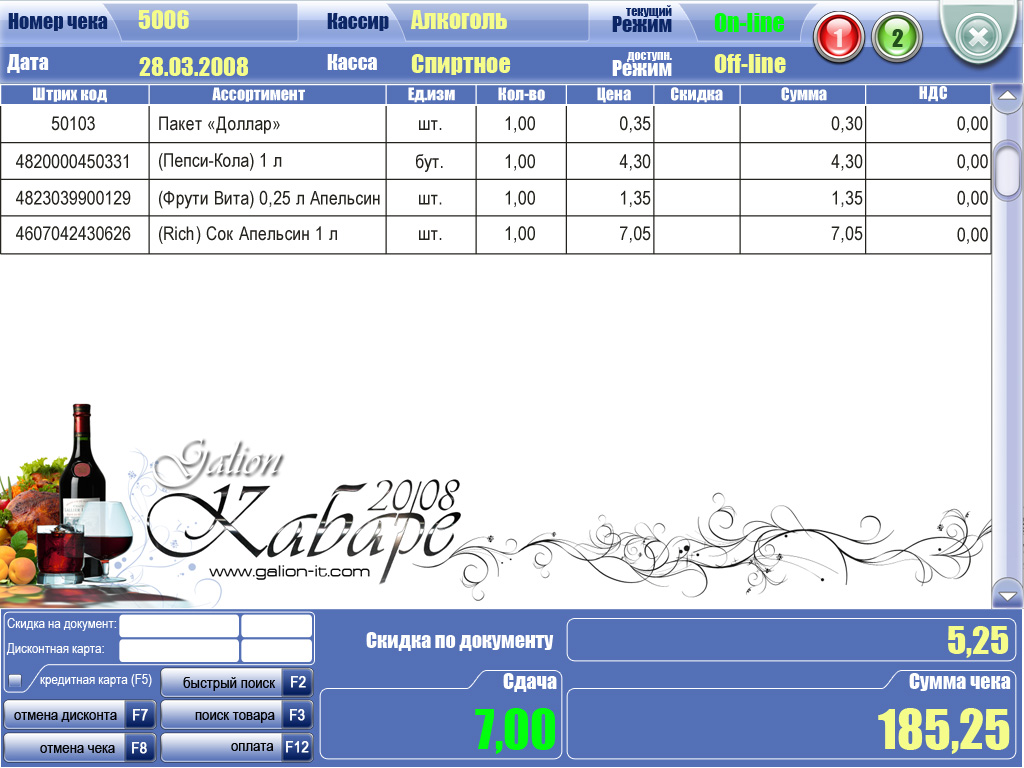Click the green round button 2
This screenshot has height=768, width=1024.
click(896, 39)
